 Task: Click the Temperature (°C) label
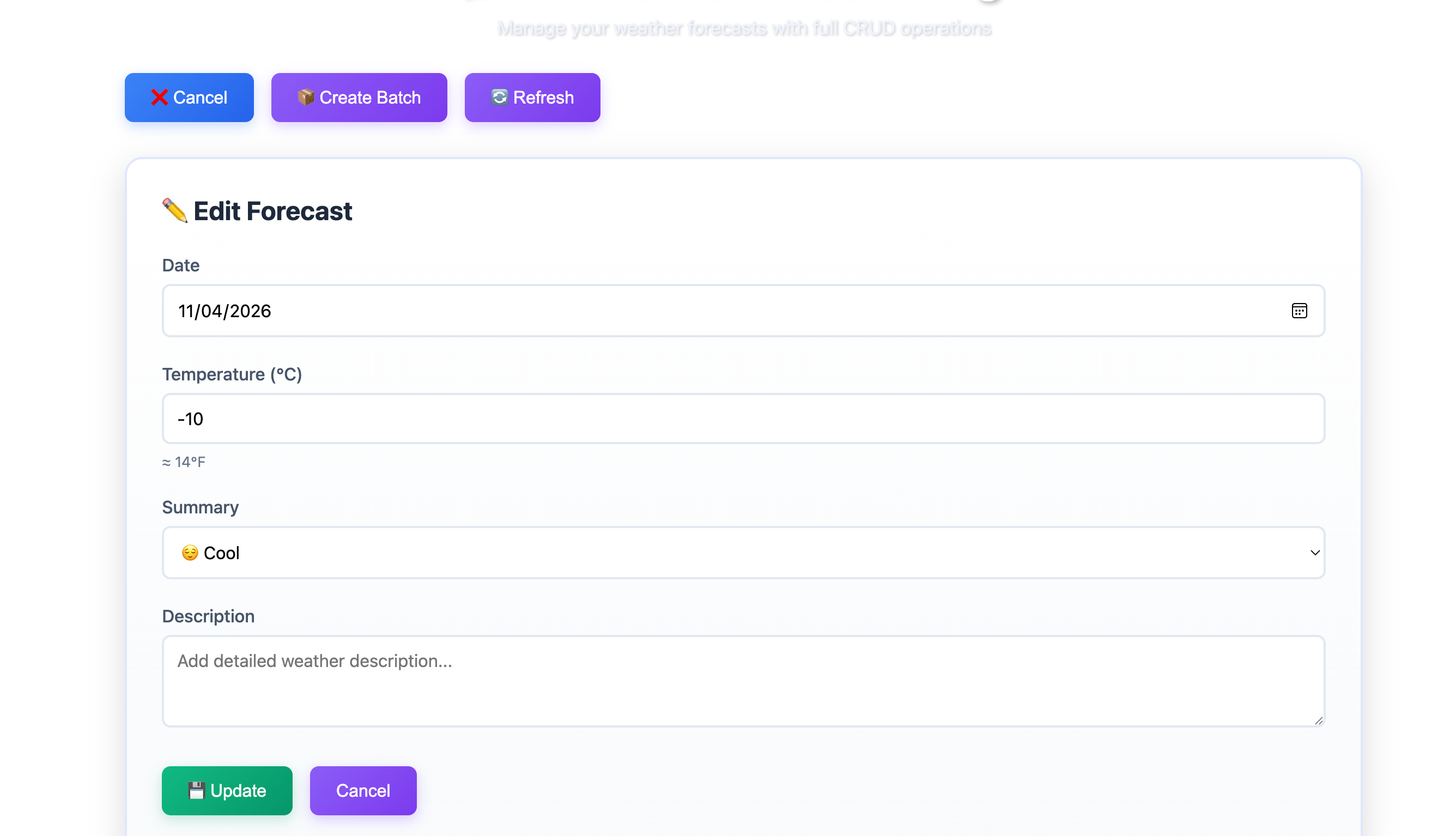pyautogui.click(x=232, y=374)
